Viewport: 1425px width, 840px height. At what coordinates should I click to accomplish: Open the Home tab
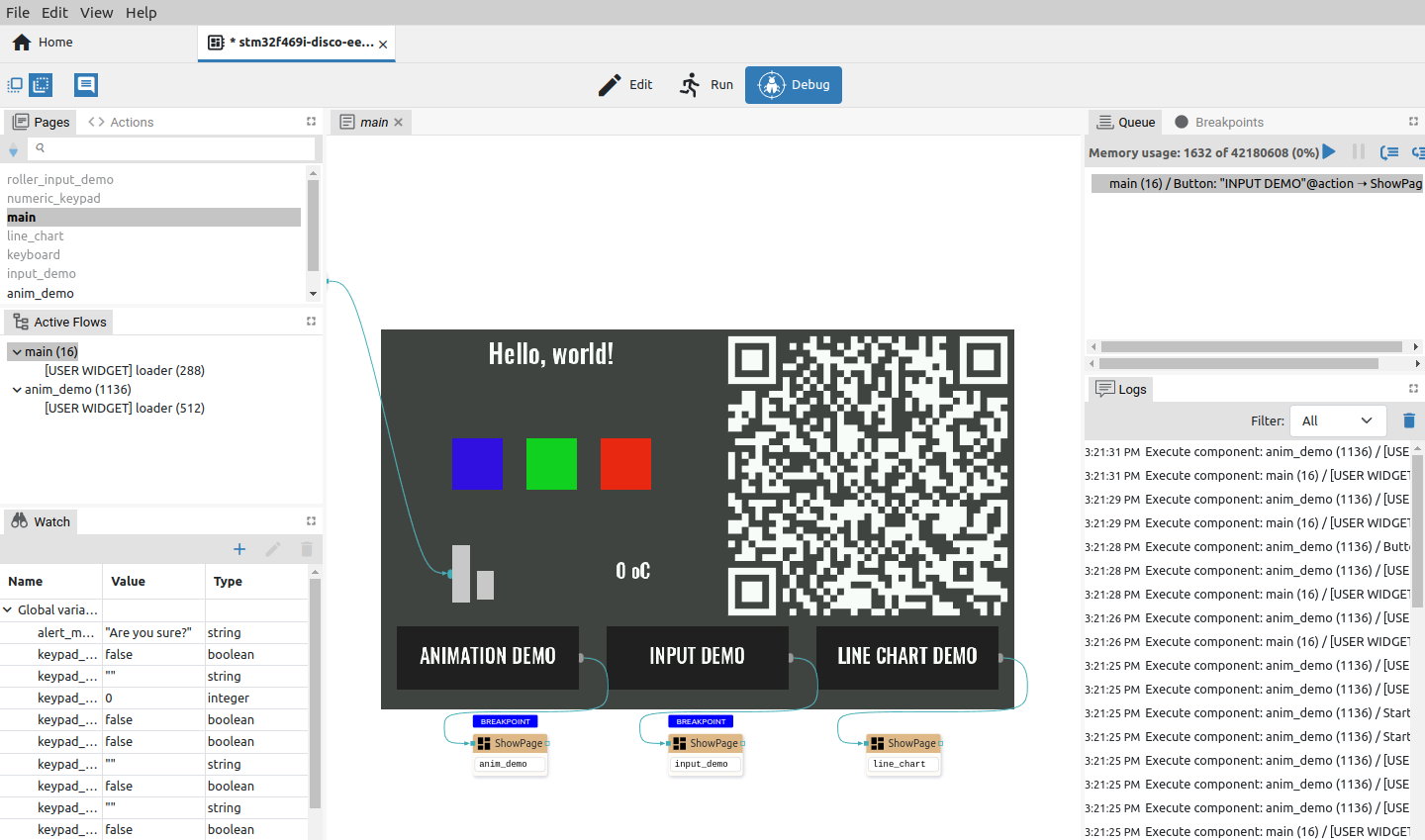43,43
